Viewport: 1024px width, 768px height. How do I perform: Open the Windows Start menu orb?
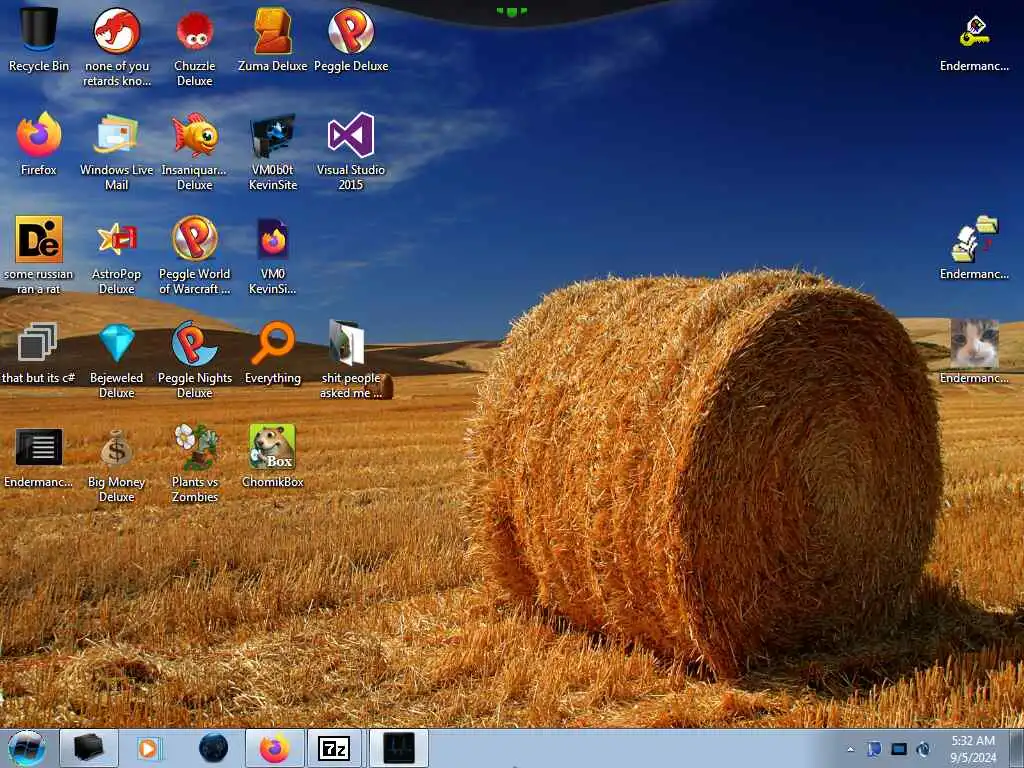click(x=27, y=748)
